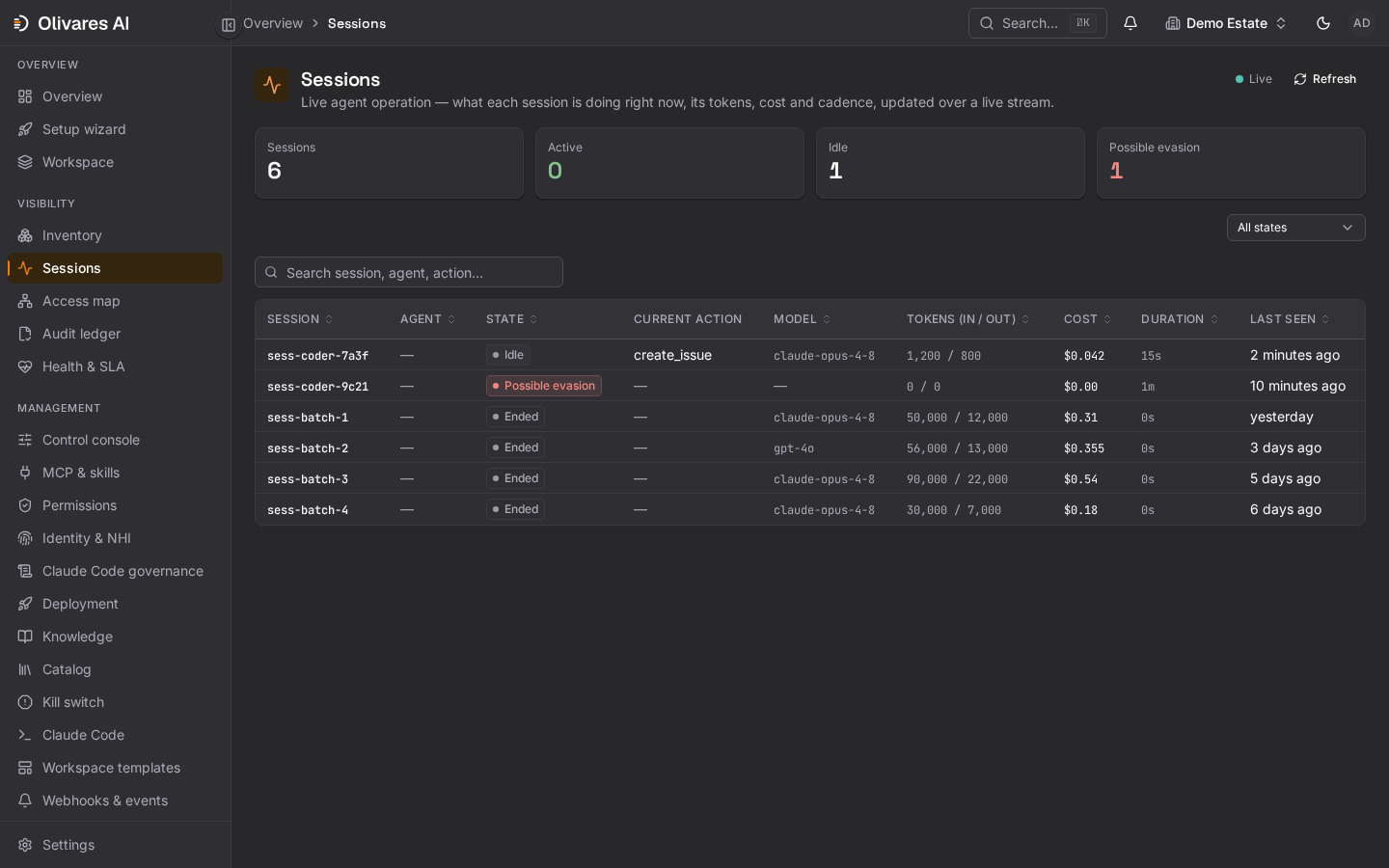This screenshot has height=868, width=1389.
Task: Open the Inventory page
Action: pyautogui.click(x=115, y=235)
